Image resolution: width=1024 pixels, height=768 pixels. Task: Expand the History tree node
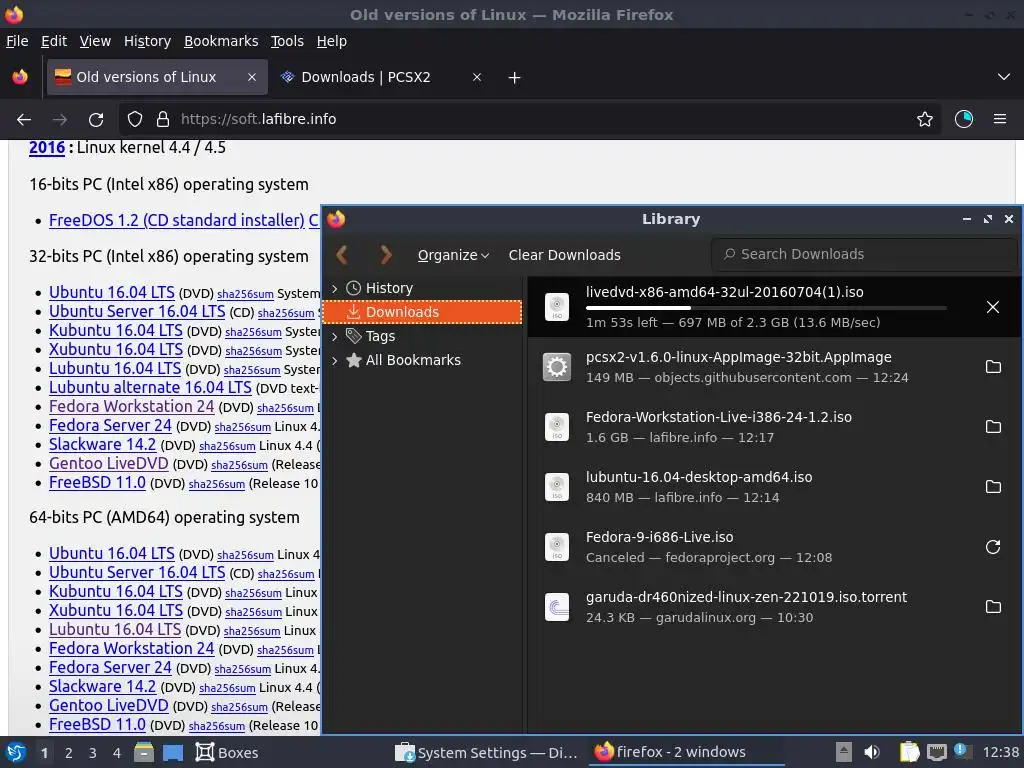point(334,288)
